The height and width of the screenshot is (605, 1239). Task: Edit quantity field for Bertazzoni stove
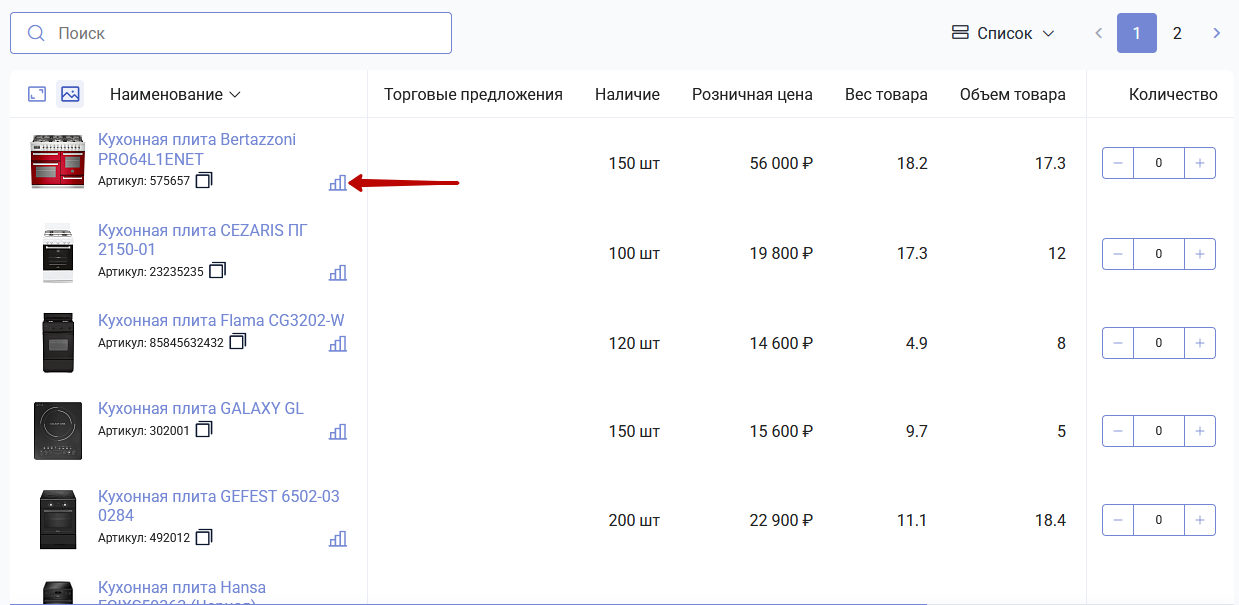tap(1159, 163)
